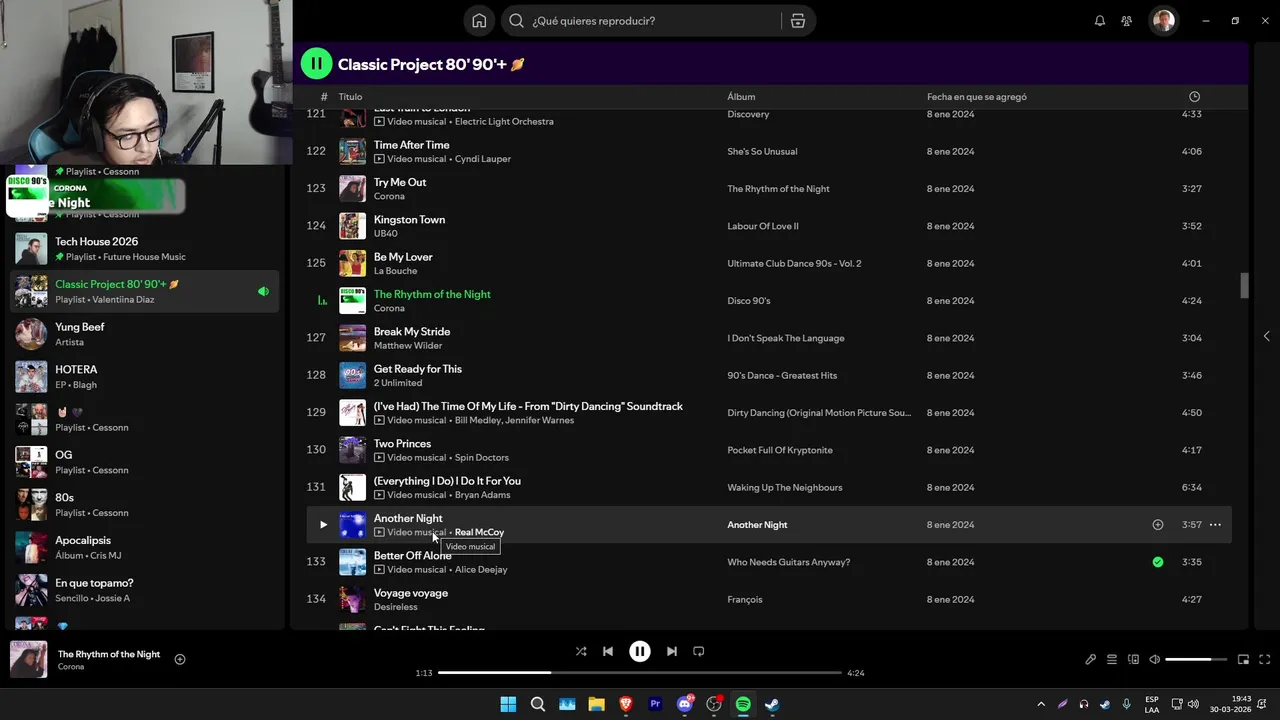The width and height of the screenshot is (1280, 720).
Task: Open '80s' playlist in sidebar
Action: (145, 505)
